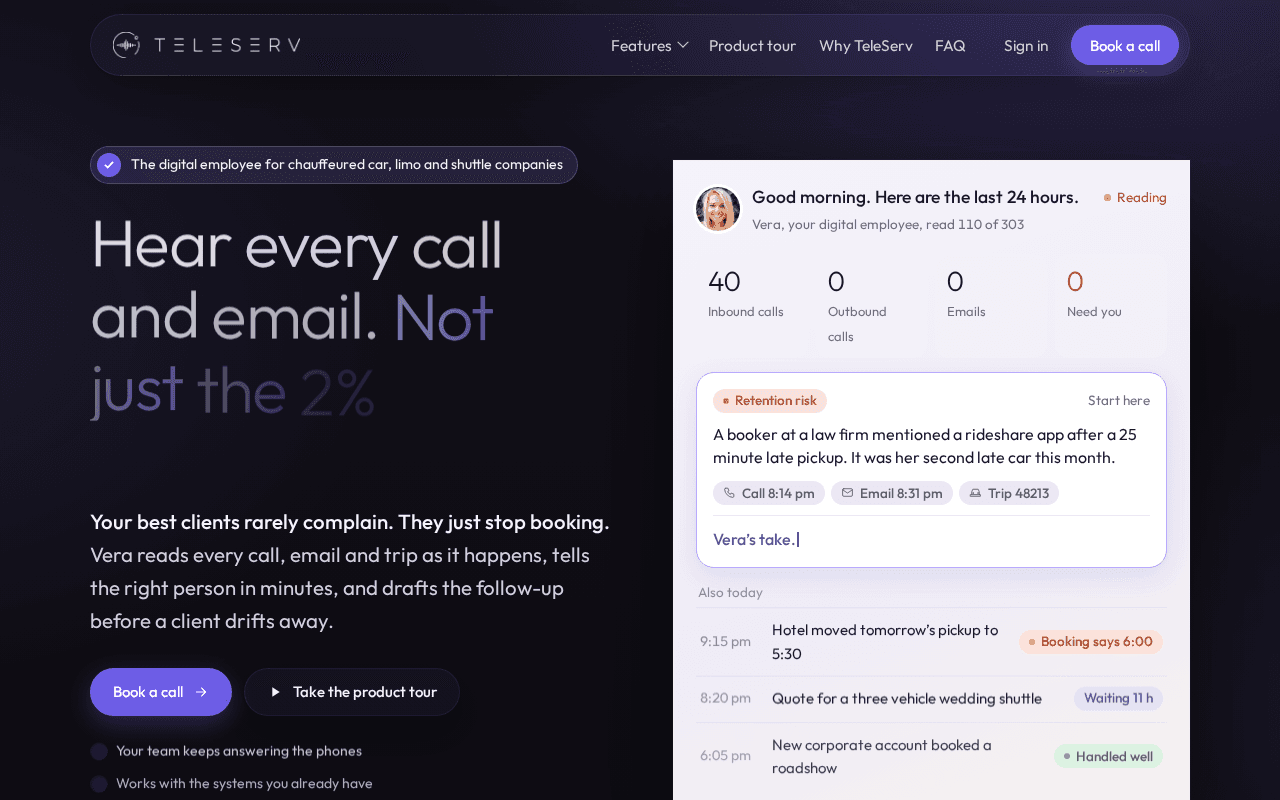Click Vera's avatar photo
The height and width of the screenshot is (800, 1280).
718,209
